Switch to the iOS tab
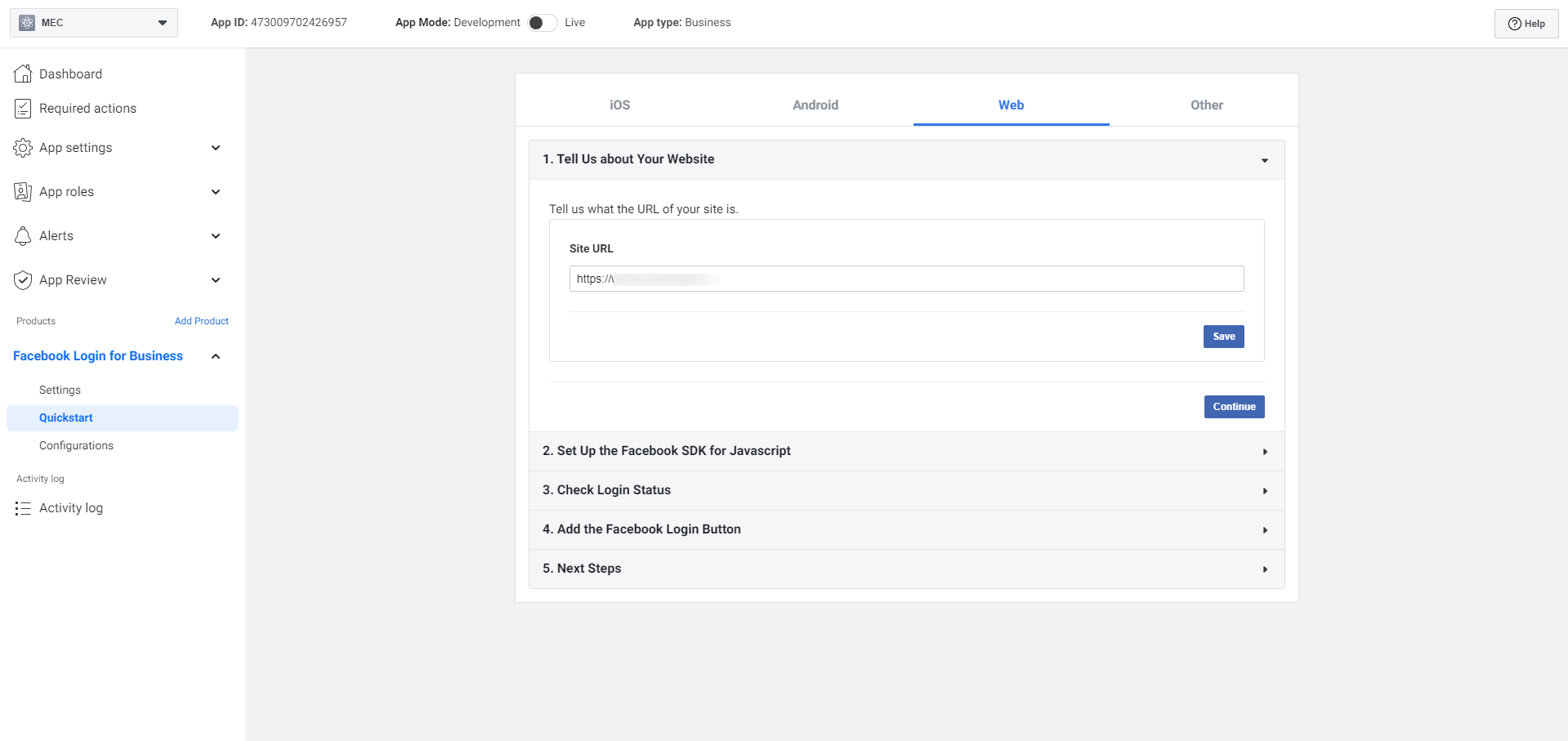This screenshot has height=741, width=1568. coord(619,105)
